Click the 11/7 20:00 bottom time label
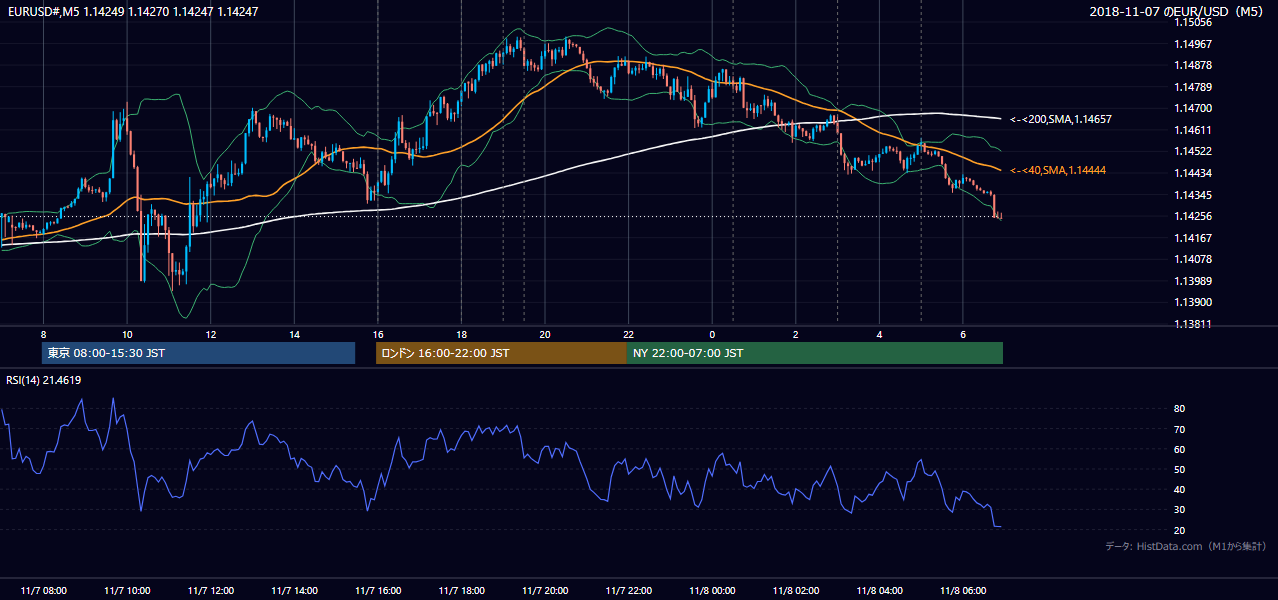 click(x=545, y=590)
